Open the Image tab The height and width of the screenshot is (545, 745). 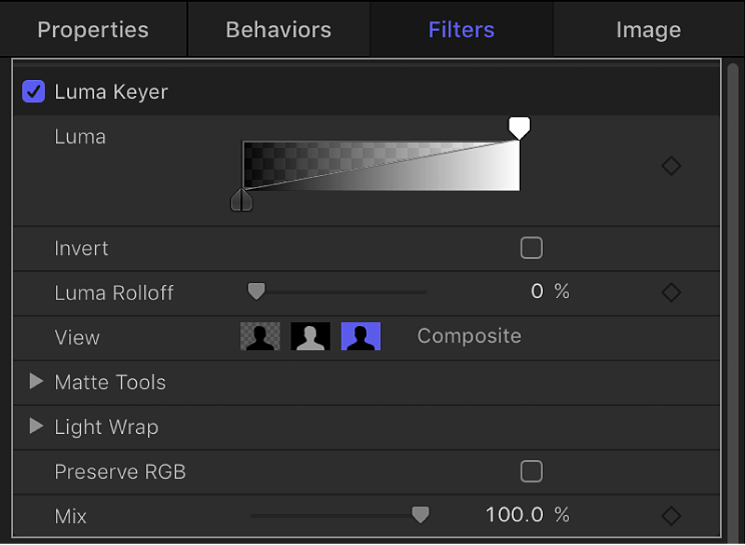point(648,30)
